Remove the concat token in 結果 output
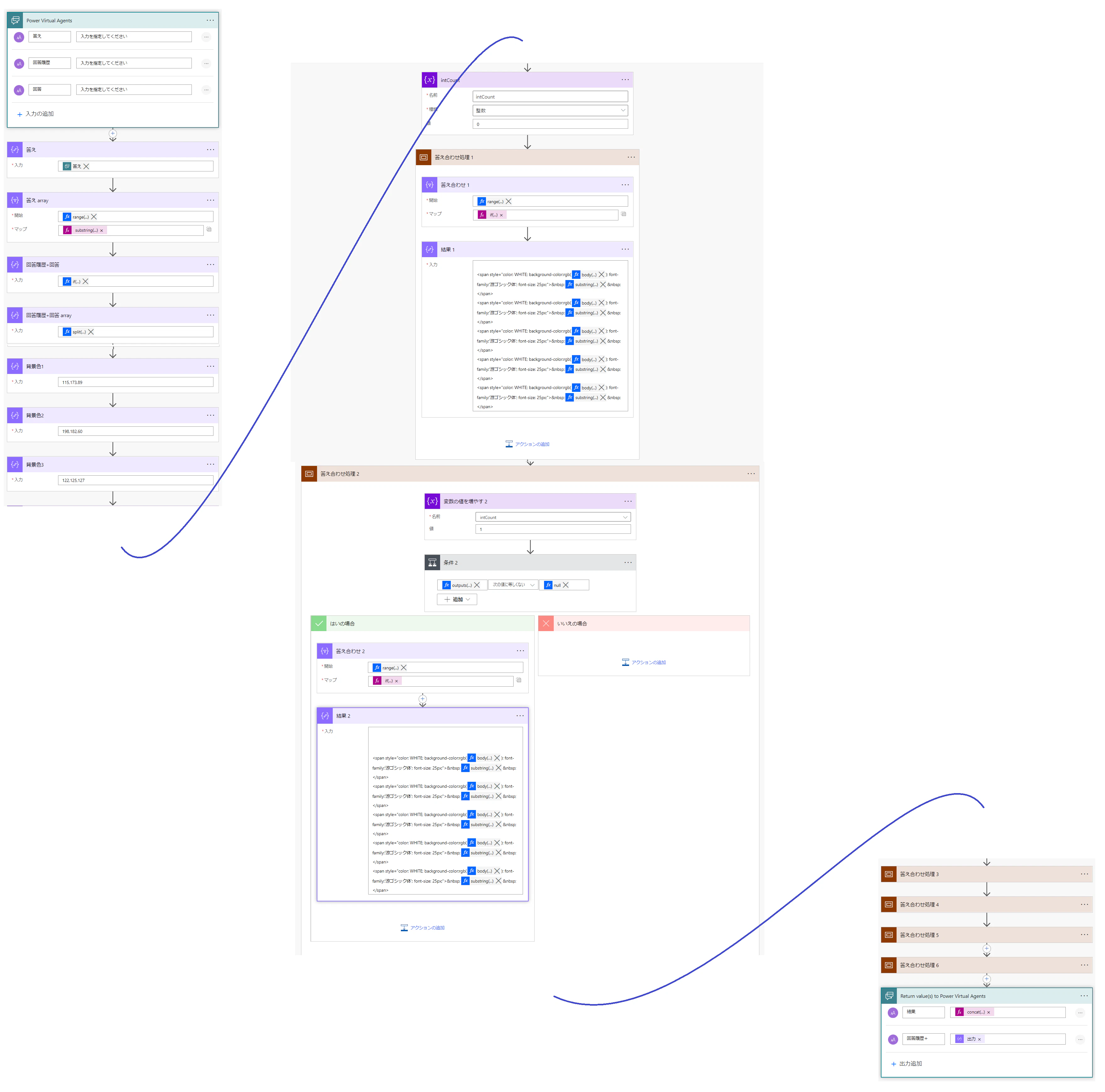The width and height of the screenshot is (1105, 1092). (988, 1013)
